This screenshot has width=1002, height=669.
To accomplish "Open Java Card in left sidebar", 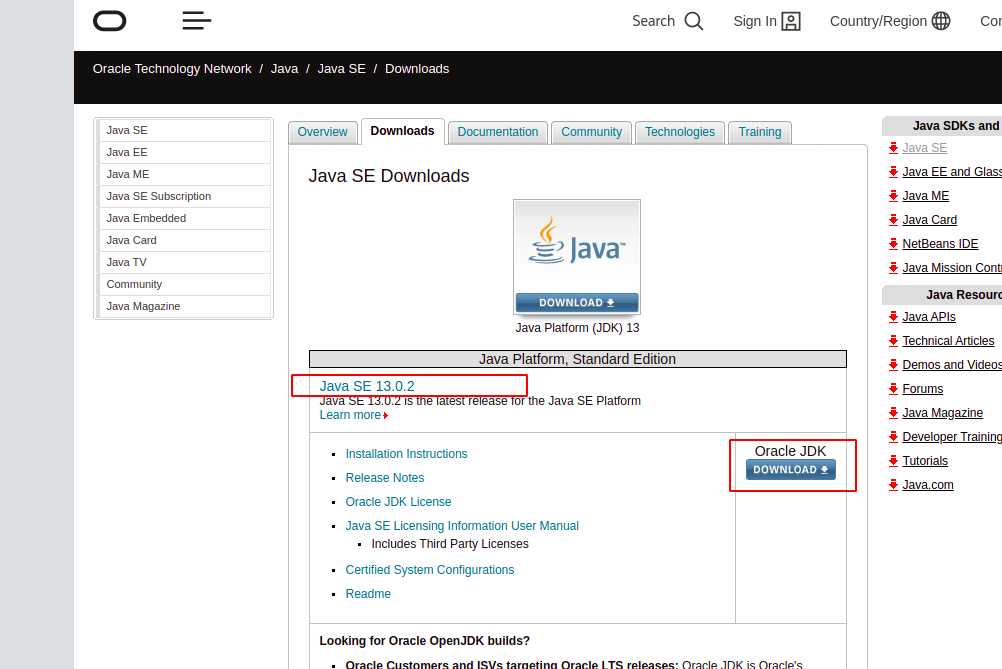I will [x=185, y=240].
